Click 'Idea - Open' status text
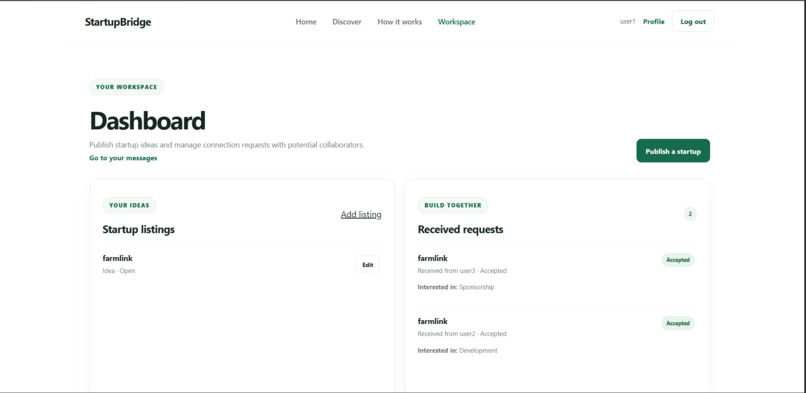This screenshot has width=806, height=393. tap(119, 271)
